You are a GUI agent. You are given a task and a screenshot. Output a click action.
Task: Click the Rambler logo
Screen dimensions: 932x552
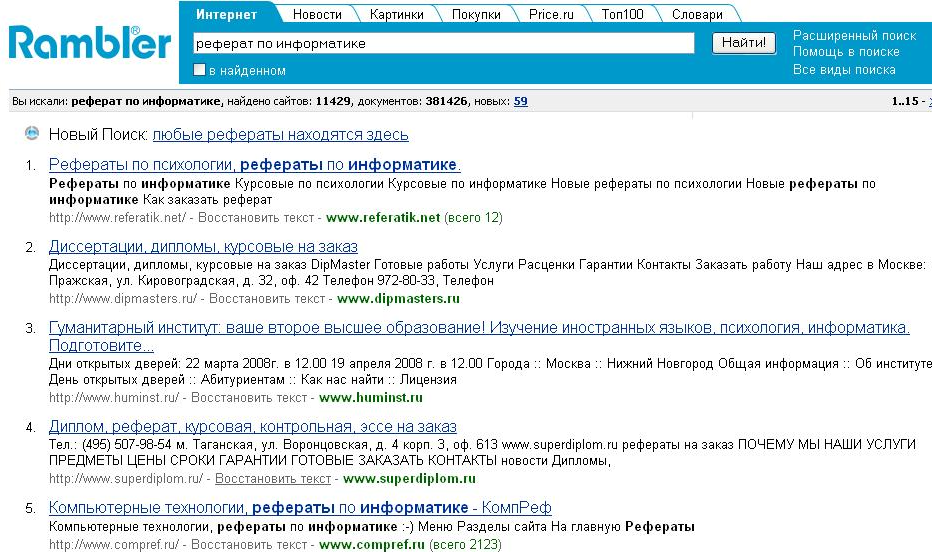pyautogui.click(x=90, y=43)
